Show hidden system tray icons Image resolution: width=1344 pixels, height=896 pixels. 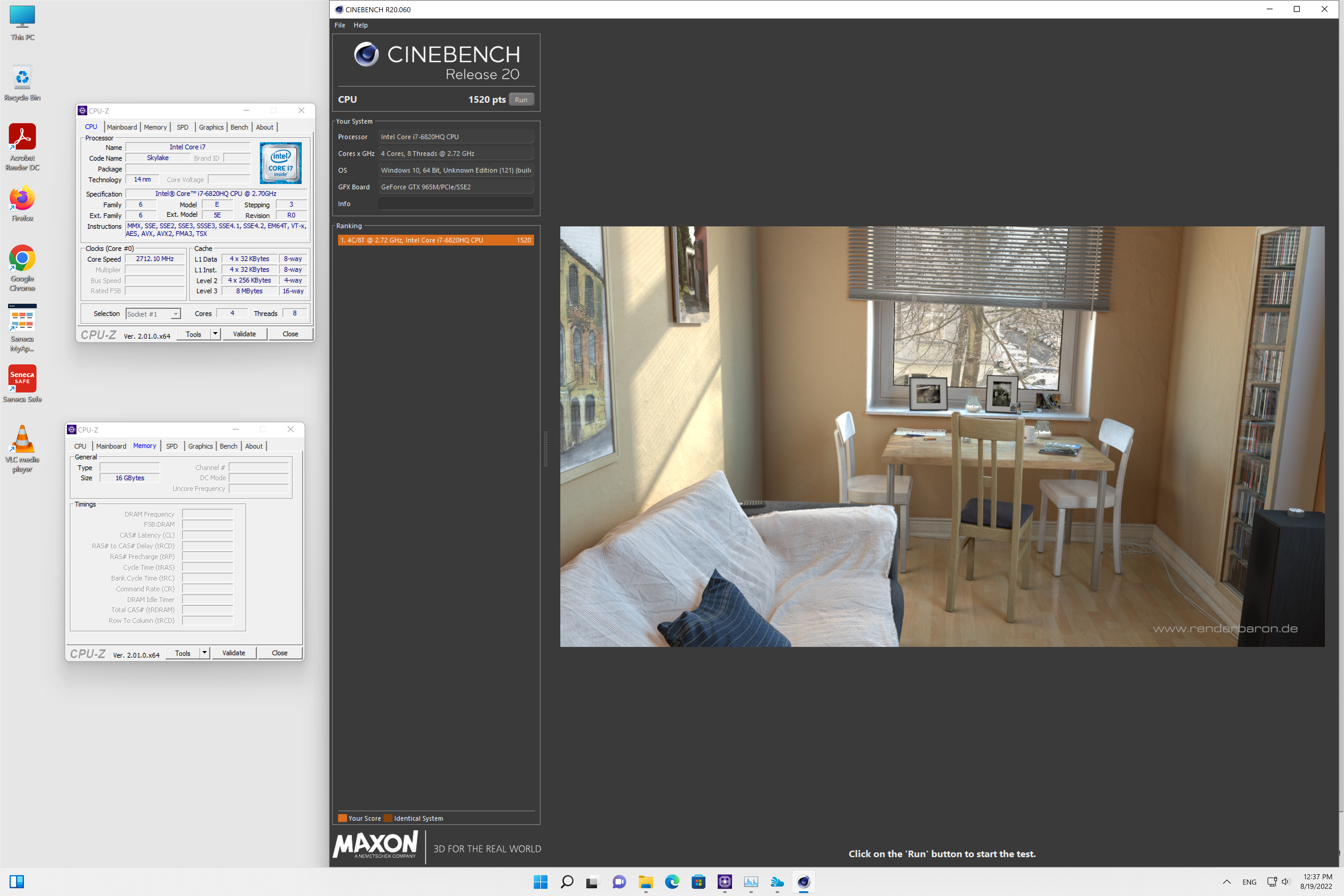[1226, 882]
